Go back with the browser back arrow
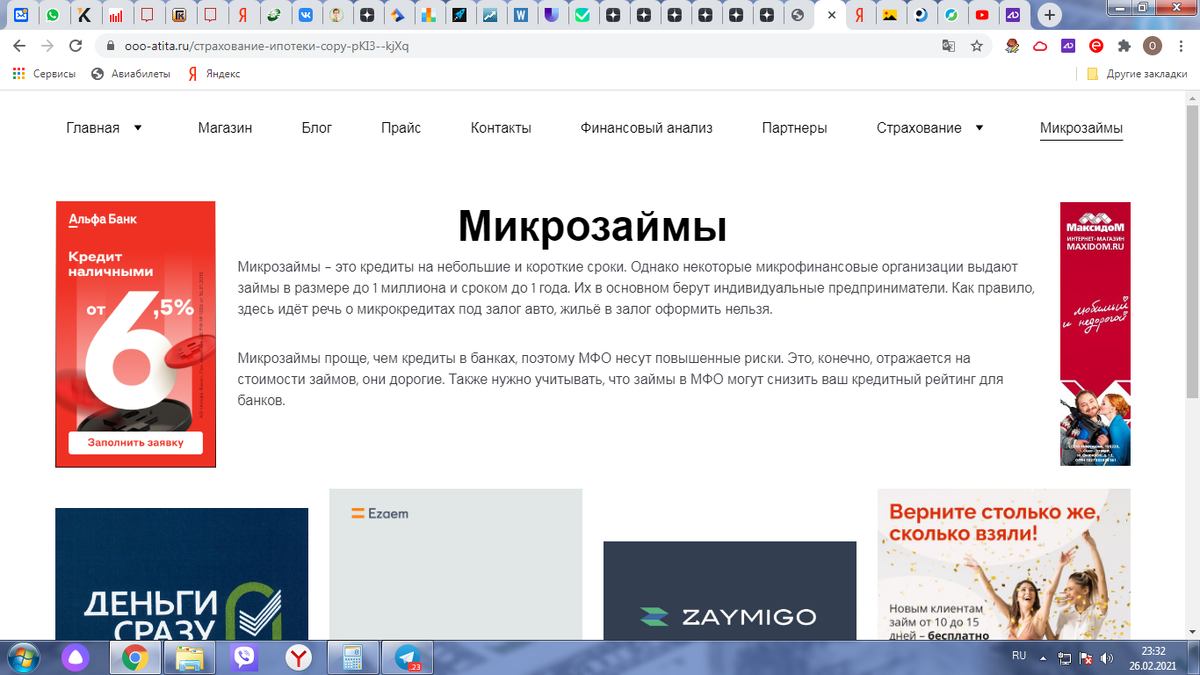The height and width of the screenshot is (675, 1200). click(x=19, y=46)
